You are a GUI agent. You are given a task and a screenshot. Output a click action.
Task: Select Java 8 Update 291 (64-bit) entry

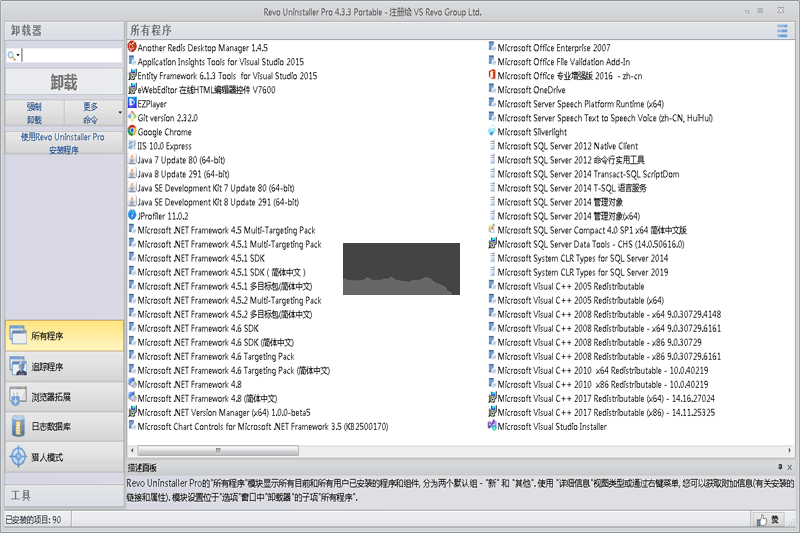point(183,173)
